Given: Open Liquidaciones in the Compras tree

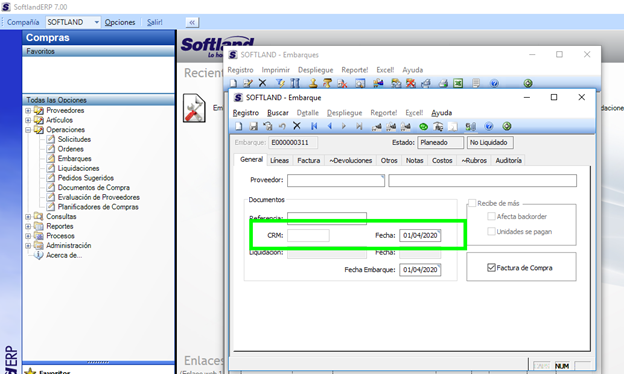Looking at the screenshot, I should click(78, 168).
